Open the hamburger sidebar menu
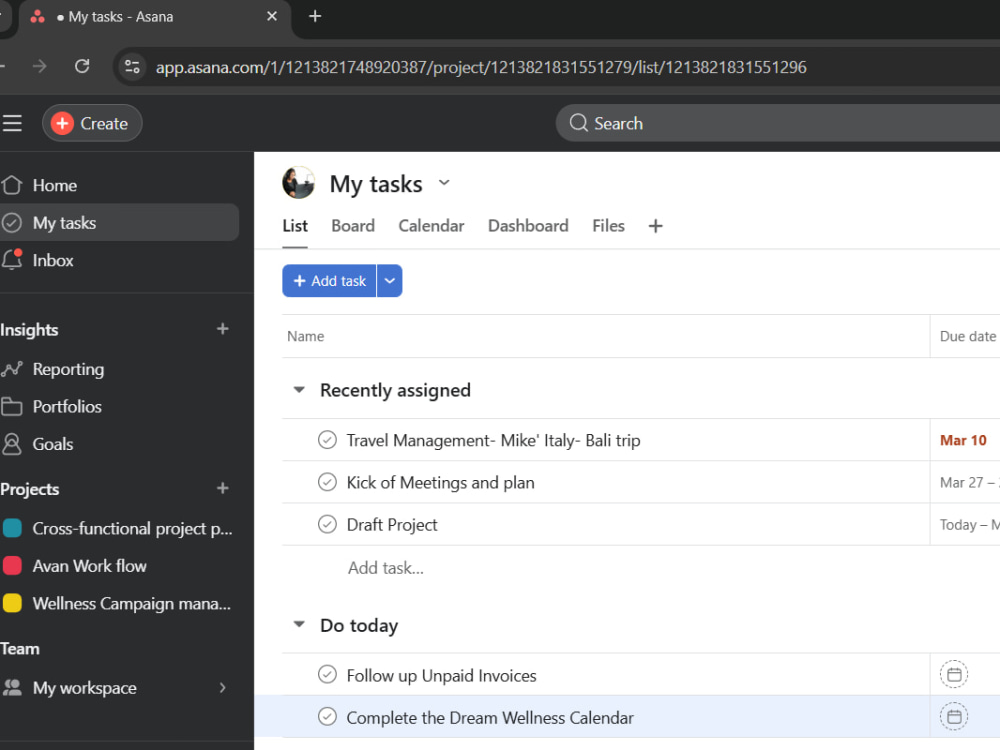 tap(11, 123)
